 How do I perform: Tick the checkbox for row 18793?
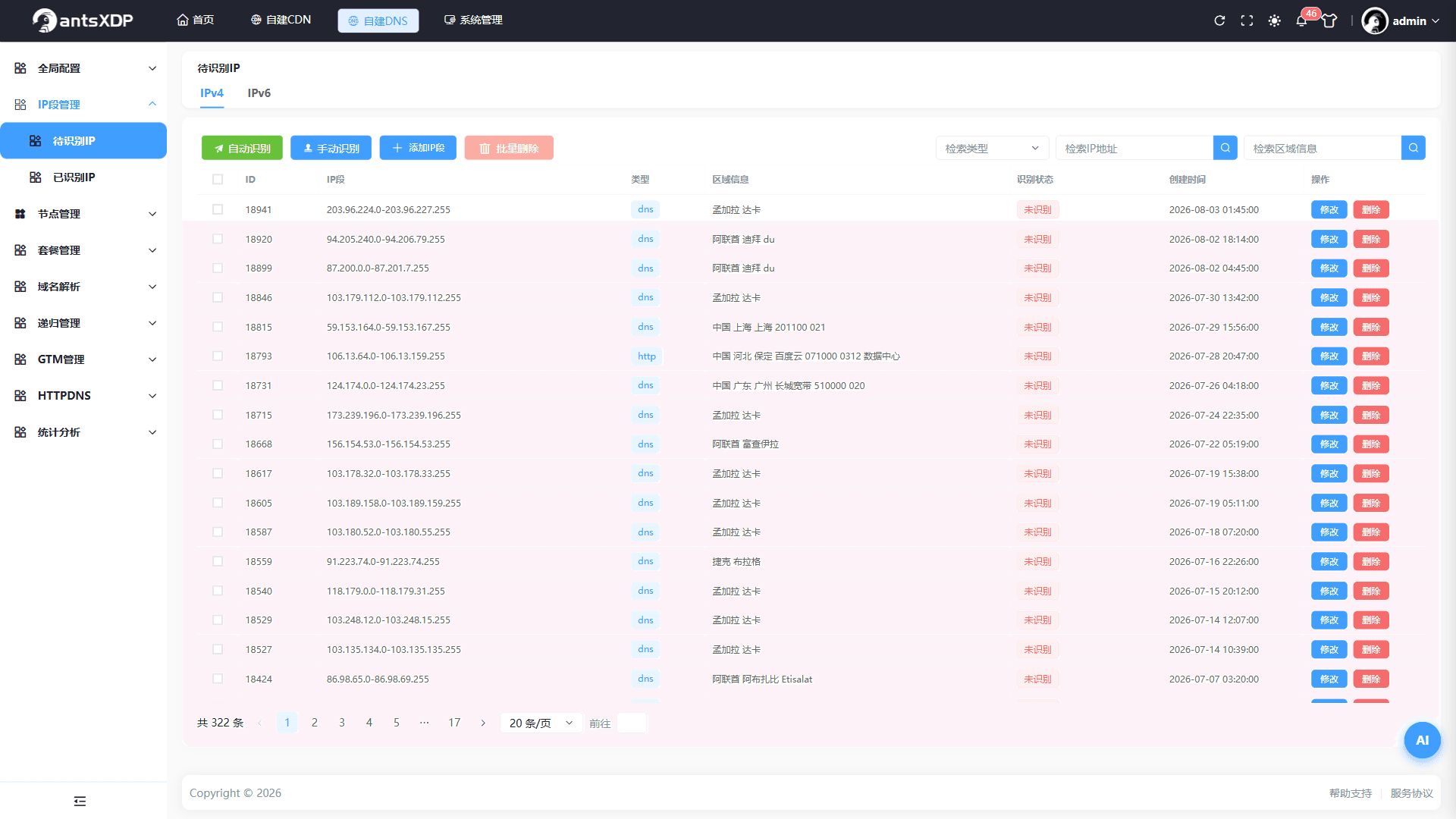[x=218, y=356]
